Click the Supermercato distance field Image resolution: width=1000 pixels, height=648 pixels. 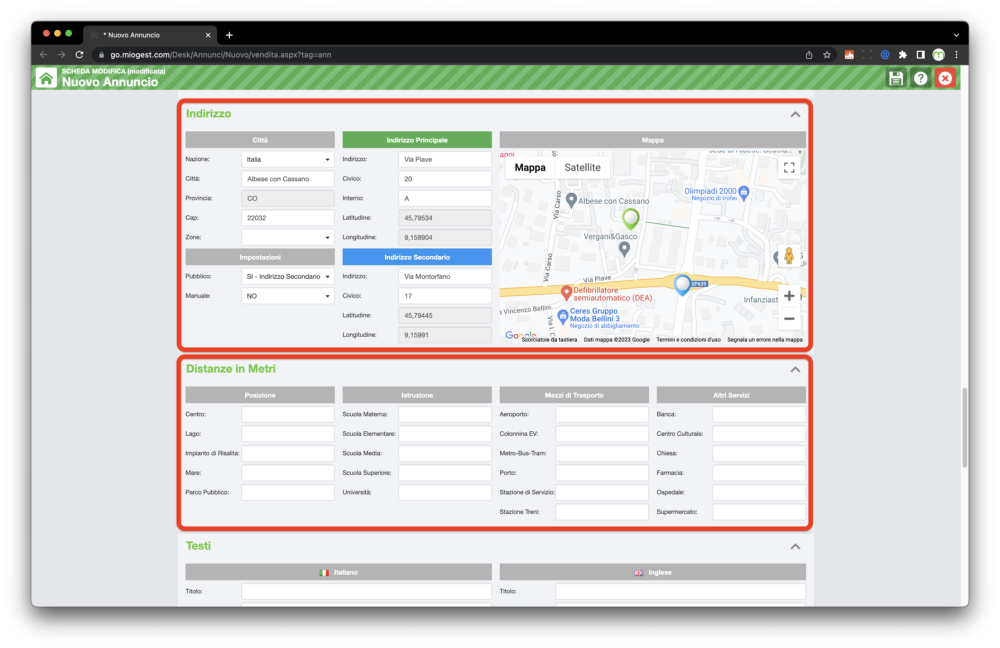pos(759,512)
